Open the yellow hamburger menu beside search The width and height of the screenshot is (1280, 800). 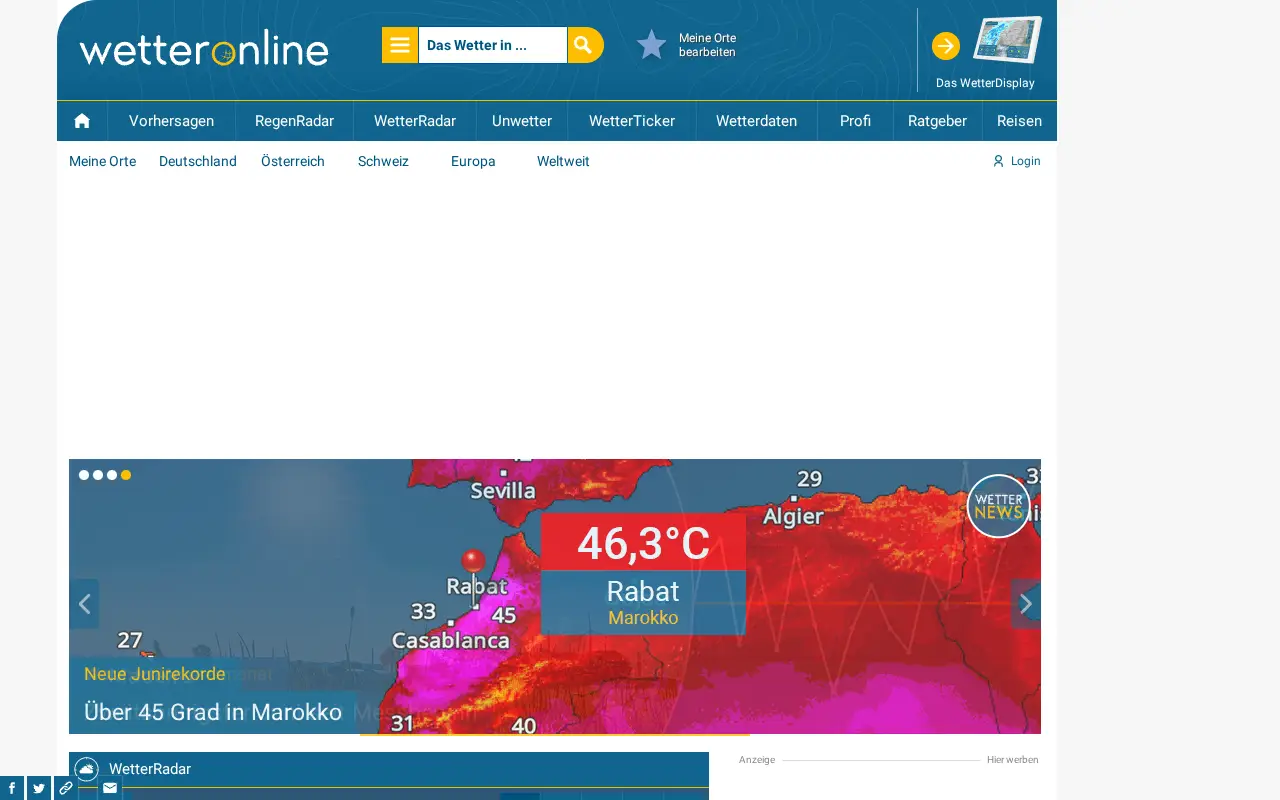400,45
